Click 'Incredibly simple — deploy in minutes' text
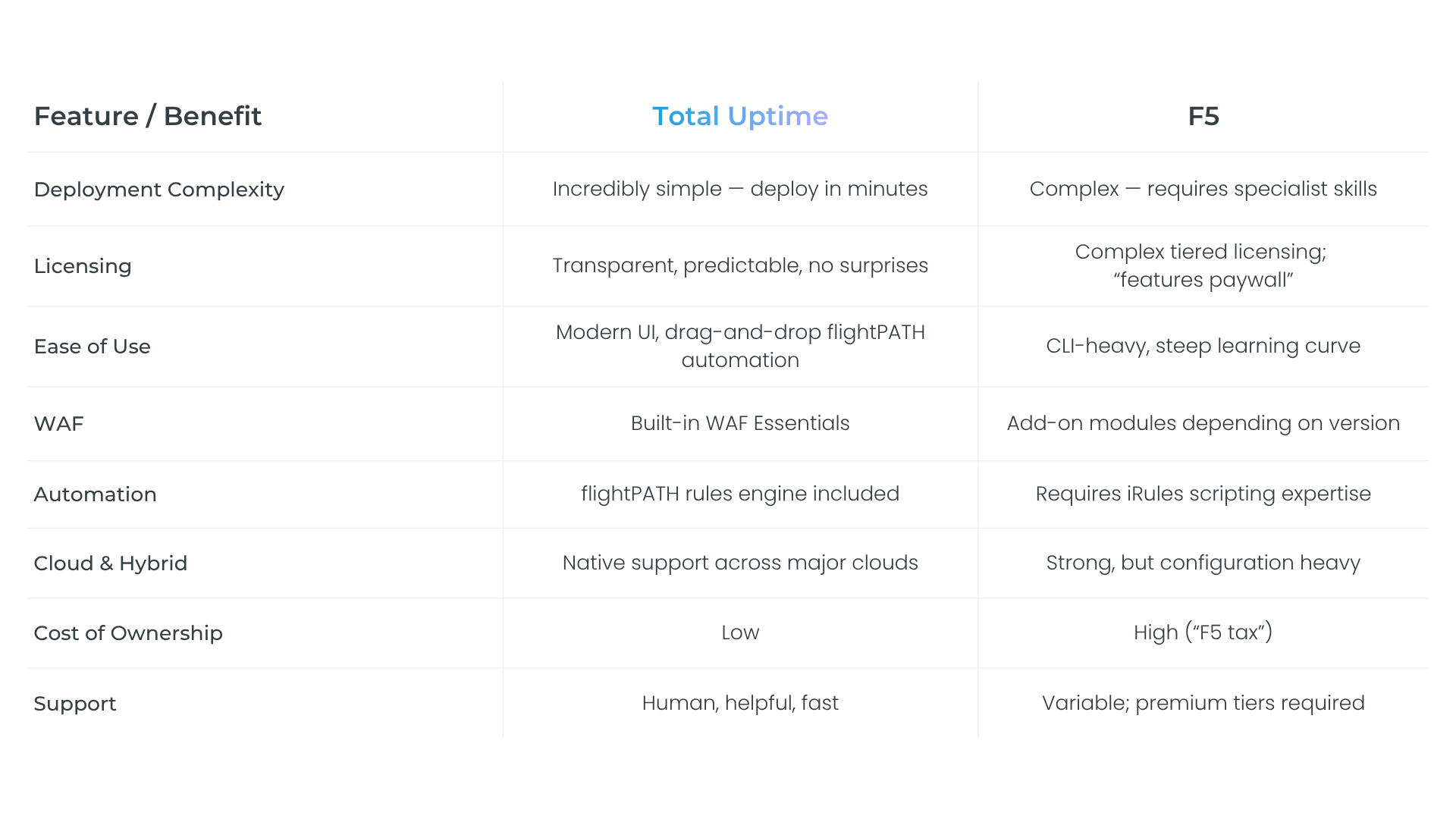The image size is (1456, 819). coord(740,189)
